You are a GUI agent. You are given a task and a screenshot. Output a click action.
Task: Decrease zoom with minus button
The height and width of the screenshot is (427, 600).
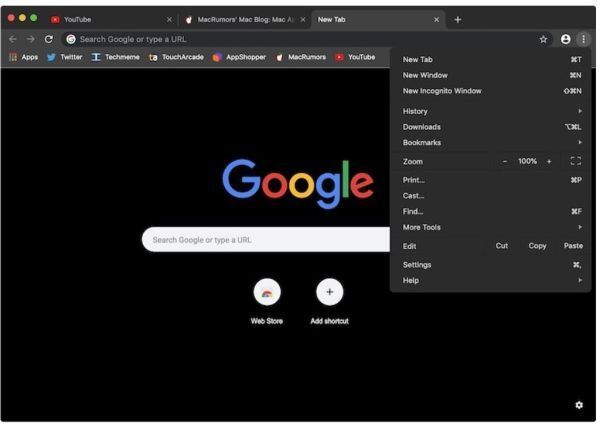505,161
